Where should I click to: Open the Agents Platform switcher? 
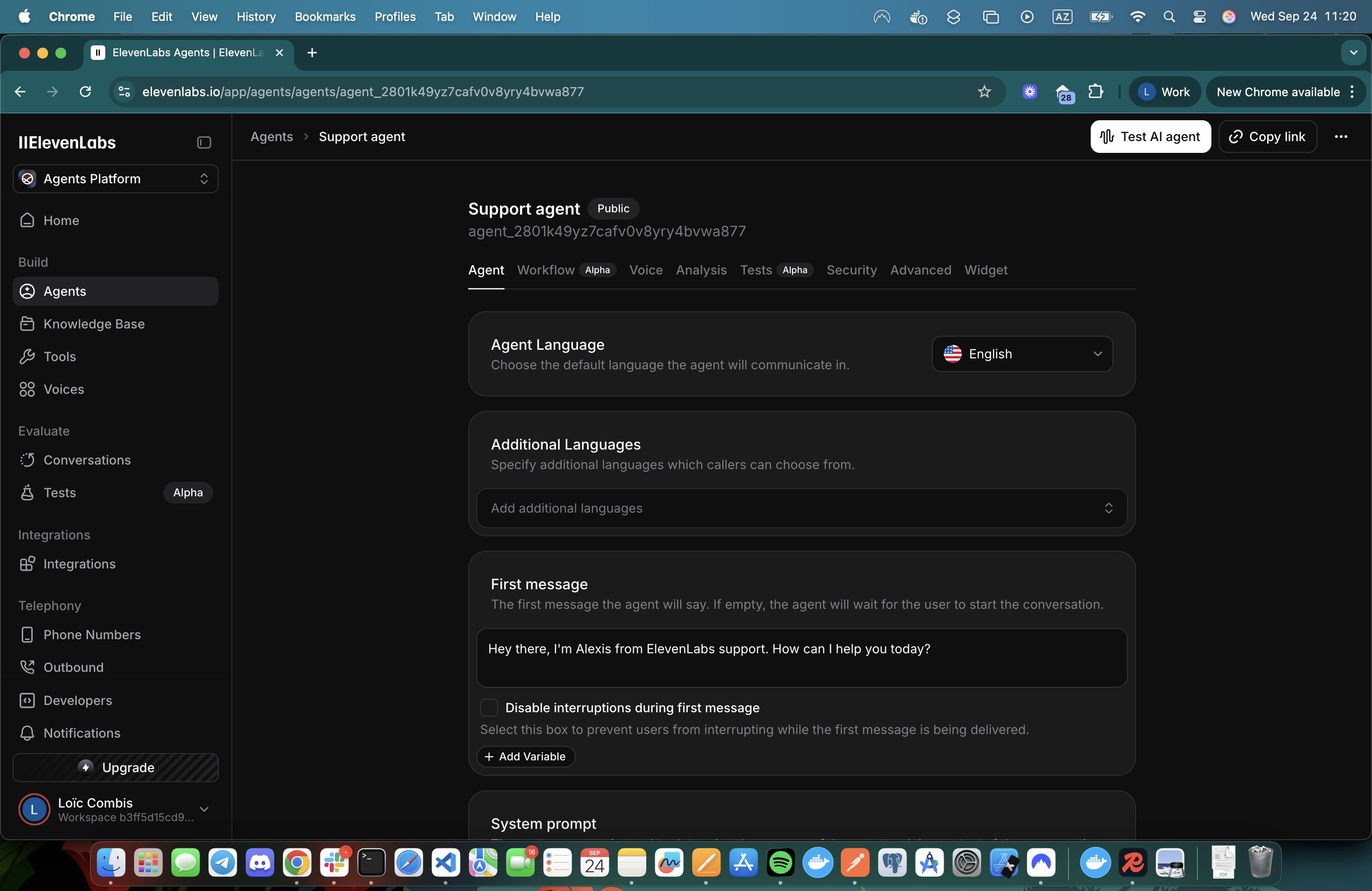tap(115, 179)
